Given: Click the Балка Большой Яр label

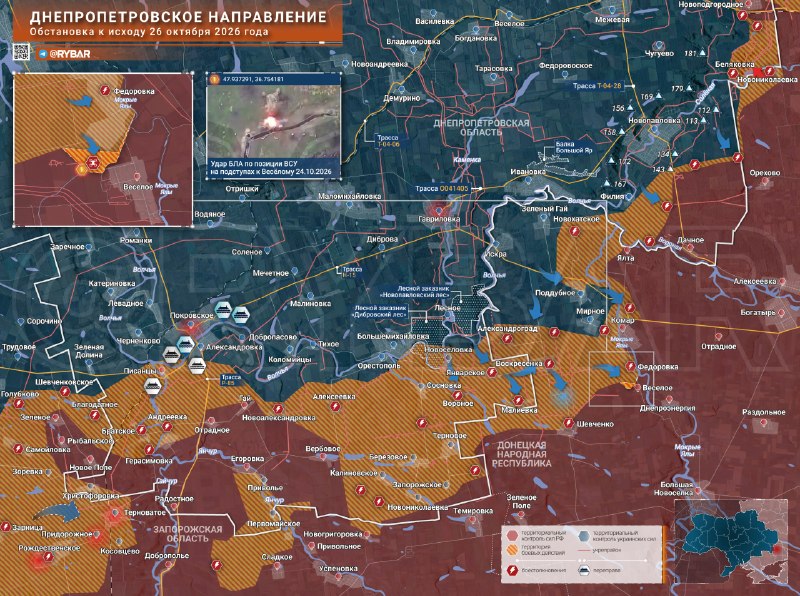Looking at the screenshot, I should (x=574, y=148).
